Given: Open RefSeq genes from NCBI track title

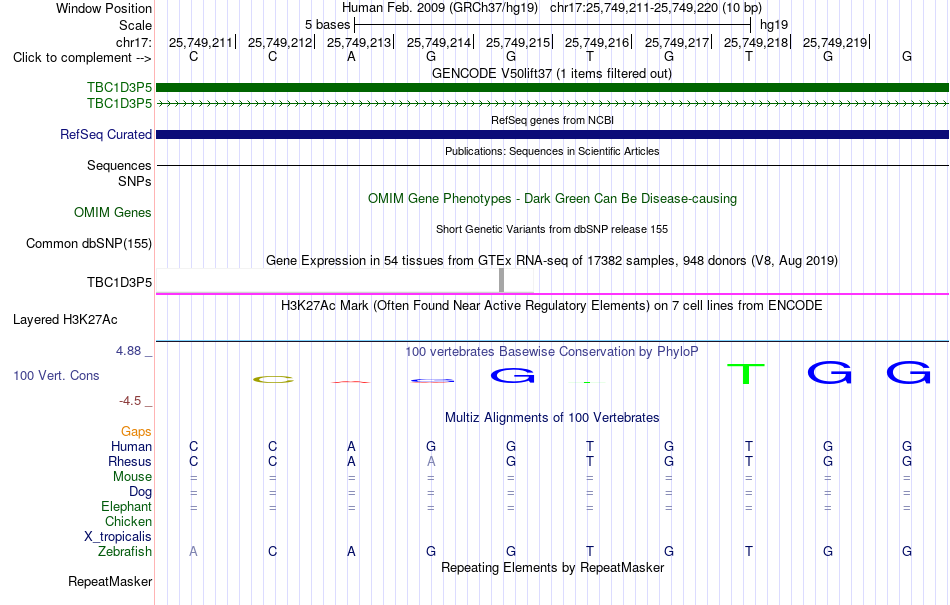Looking at the screenshot, I should [x=552, y=121].
